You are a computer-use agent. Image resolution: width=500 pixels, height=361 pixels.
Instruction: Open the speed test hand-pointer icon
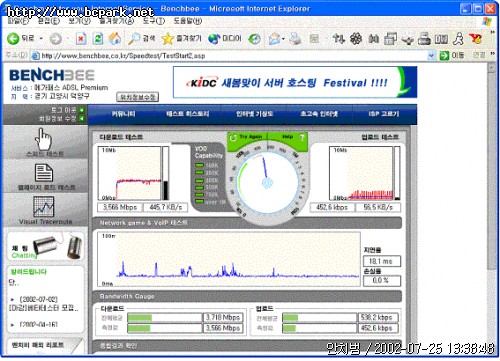point(44,139)
